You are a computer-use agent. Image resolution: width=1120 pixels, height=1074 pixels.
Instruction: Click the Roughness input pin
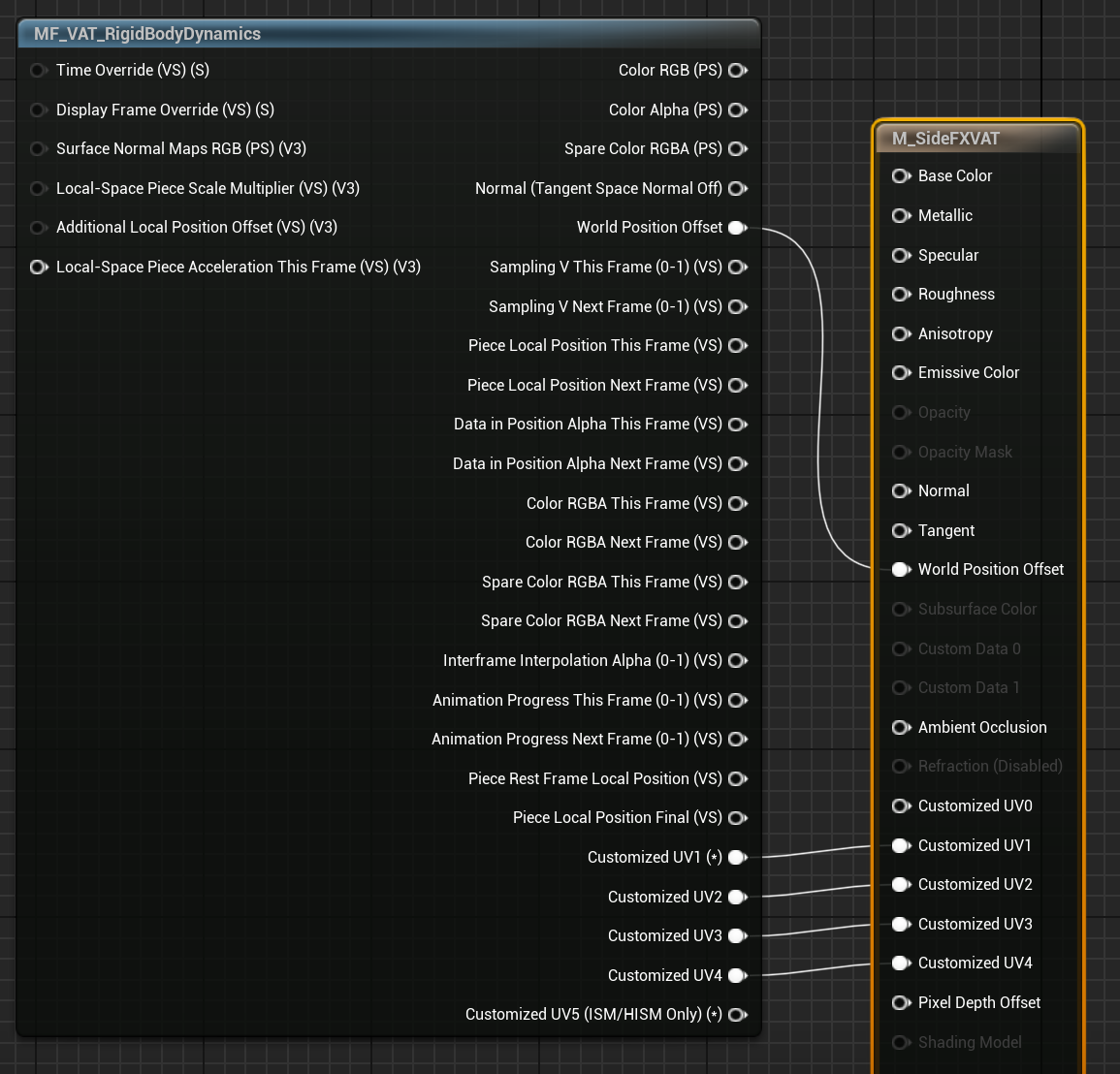pos(902,295)
